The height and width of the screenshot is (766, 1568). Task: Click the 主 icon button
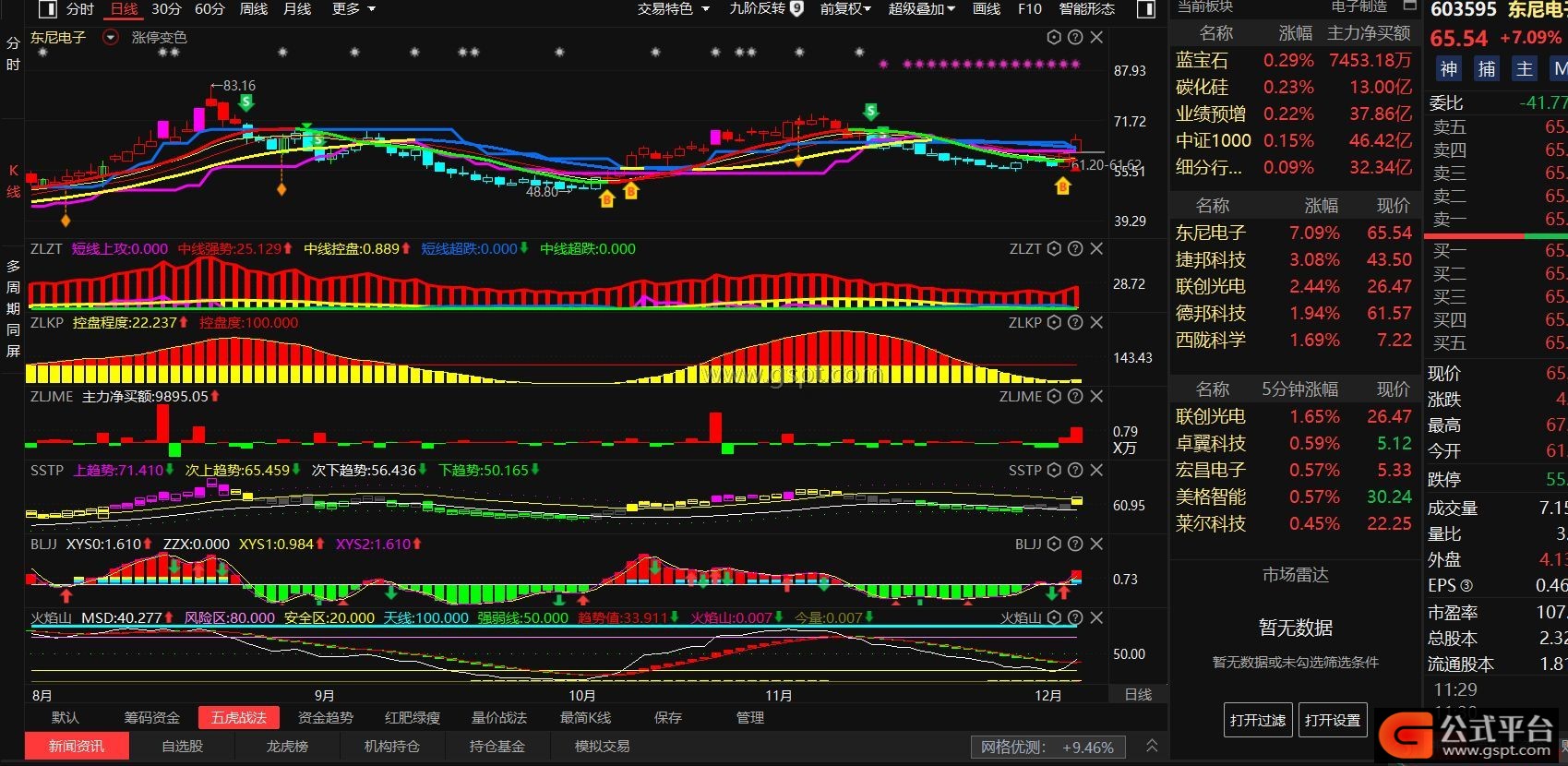1525,69
